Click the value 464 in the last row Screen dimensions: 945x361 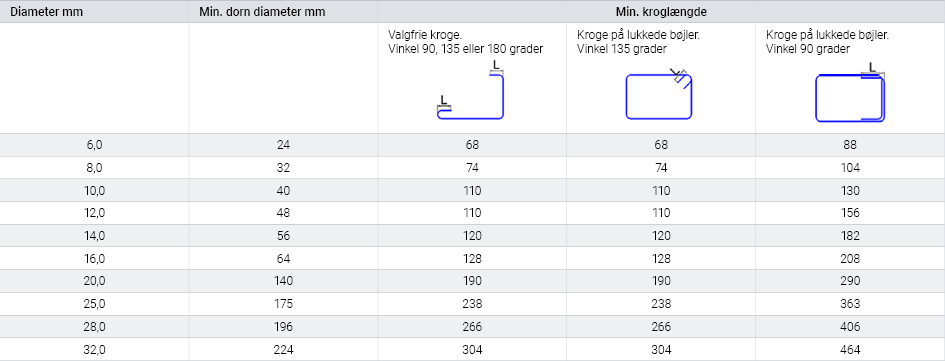[850, 350]
